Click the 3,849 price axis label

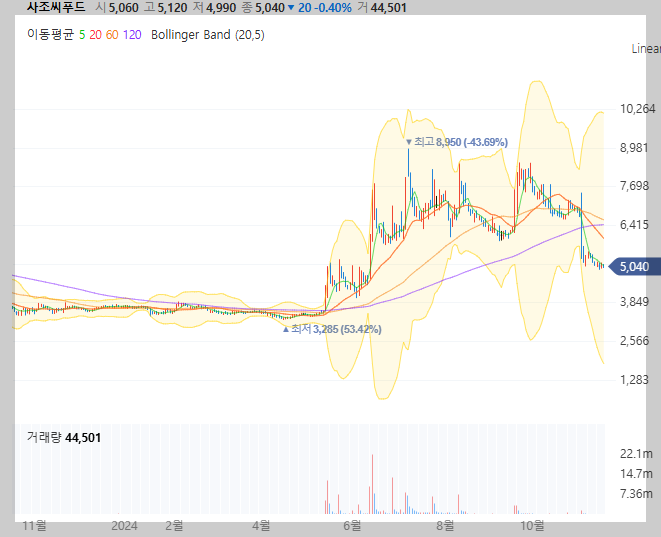pyautogui.click(x=634, y=302)
